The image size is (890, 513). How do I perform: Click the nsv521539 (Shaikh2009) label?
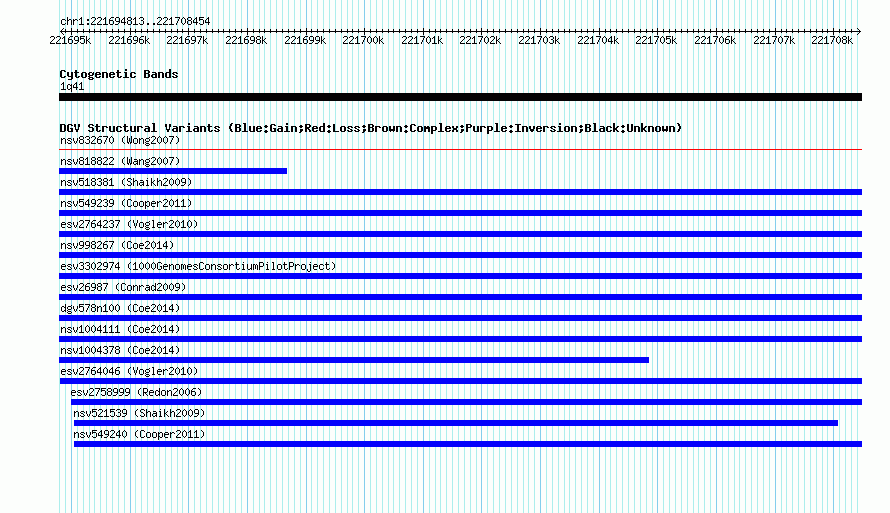point(139,413)
